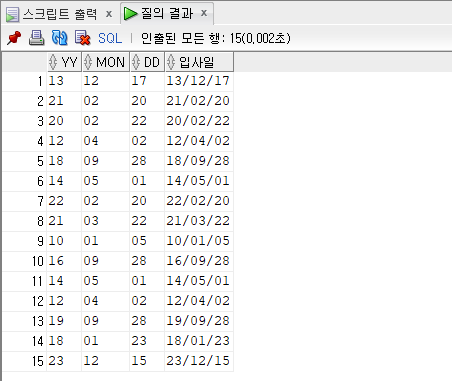Image resolution: width=452 pixels, height=381 pixels.
Task: Select DD value 17 in row 1
Action: pos(147,81)
